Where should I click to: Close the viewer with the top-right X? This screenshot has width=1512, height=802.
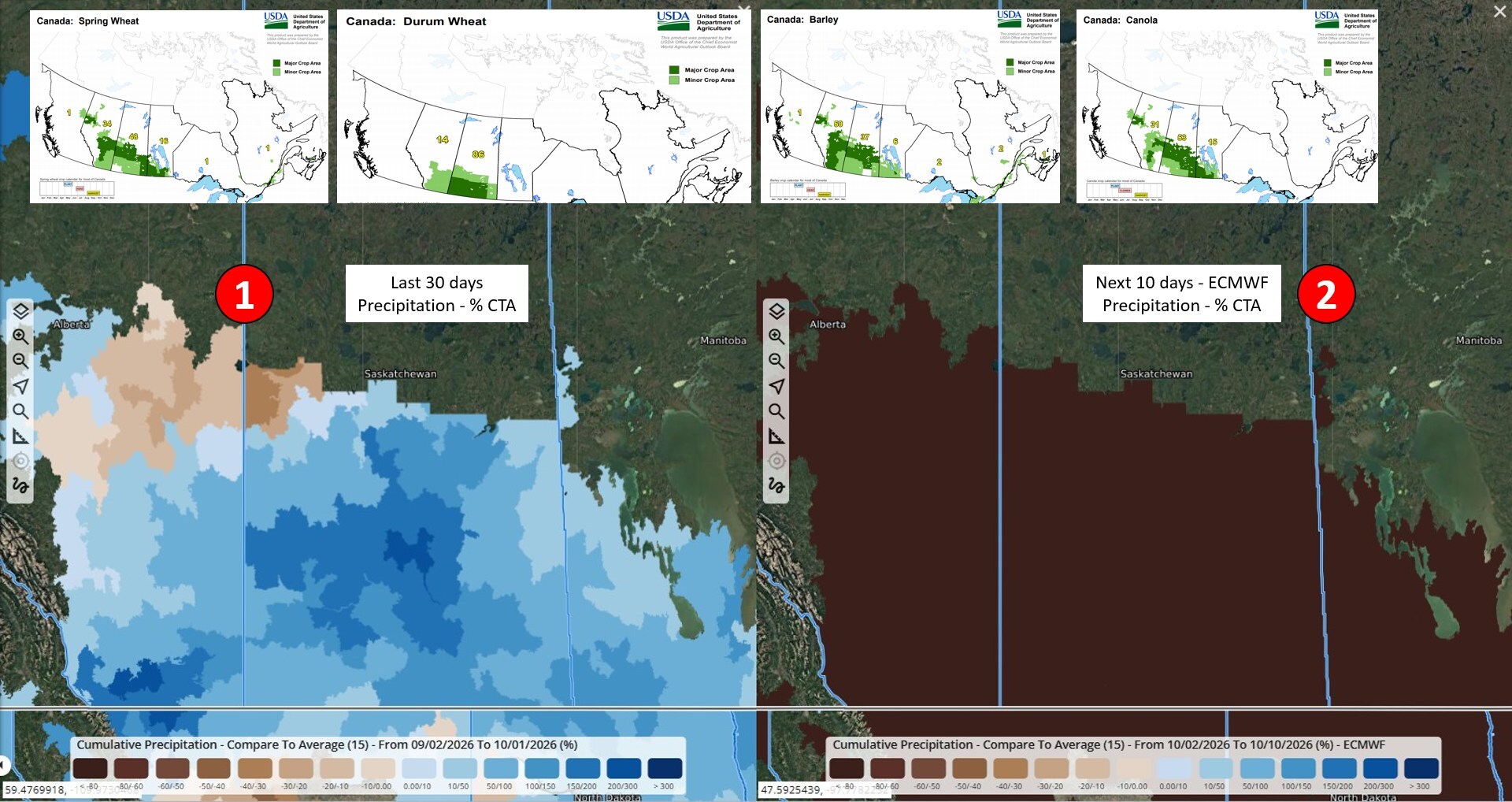1500,11
